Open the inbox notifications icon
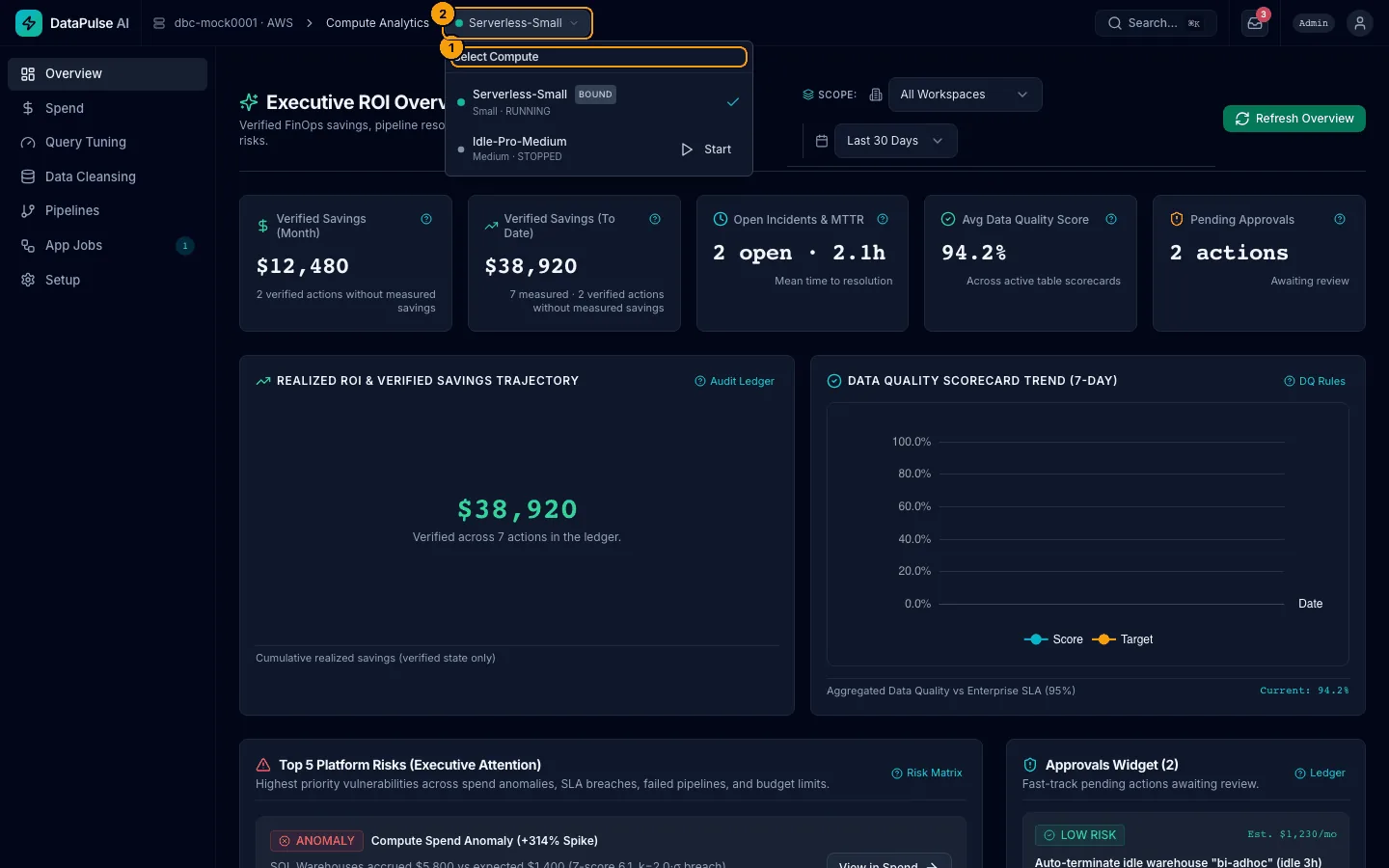Screen dimensions: 1389x868 [1255, 23]
